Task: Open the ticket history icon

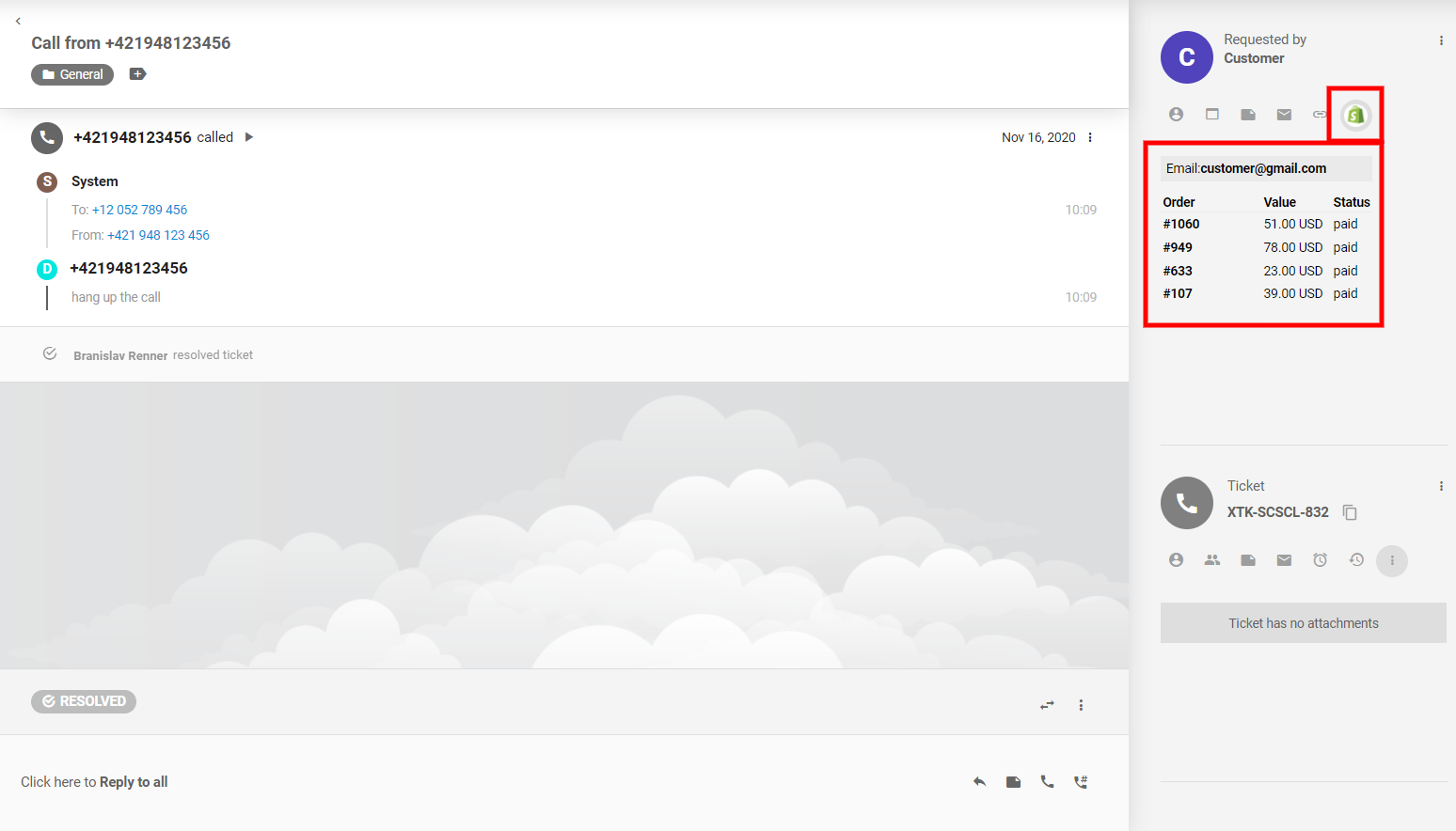Action: pos(1356,560)
